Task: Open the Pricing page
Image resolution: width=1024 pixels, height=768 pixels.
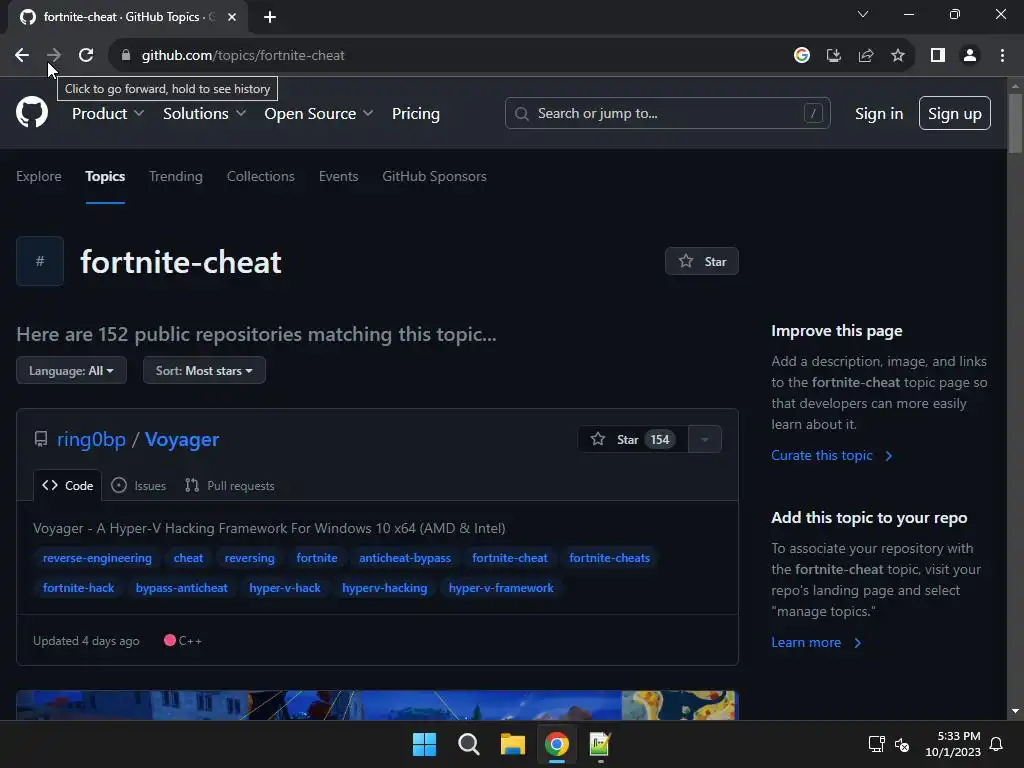Action: (x=416, y=114)
